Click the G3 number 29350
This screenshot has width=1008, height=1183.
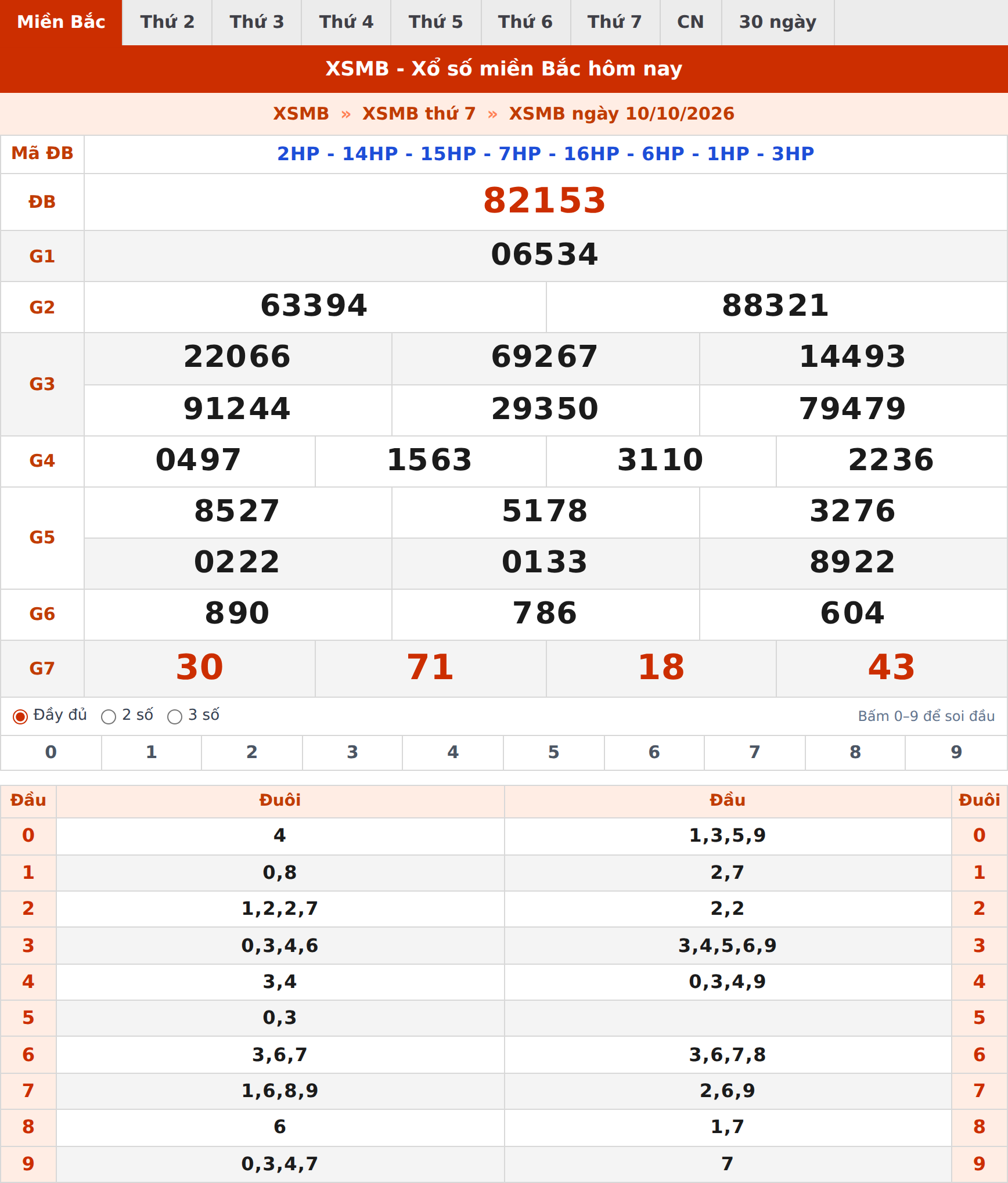[x=545, y=409]
